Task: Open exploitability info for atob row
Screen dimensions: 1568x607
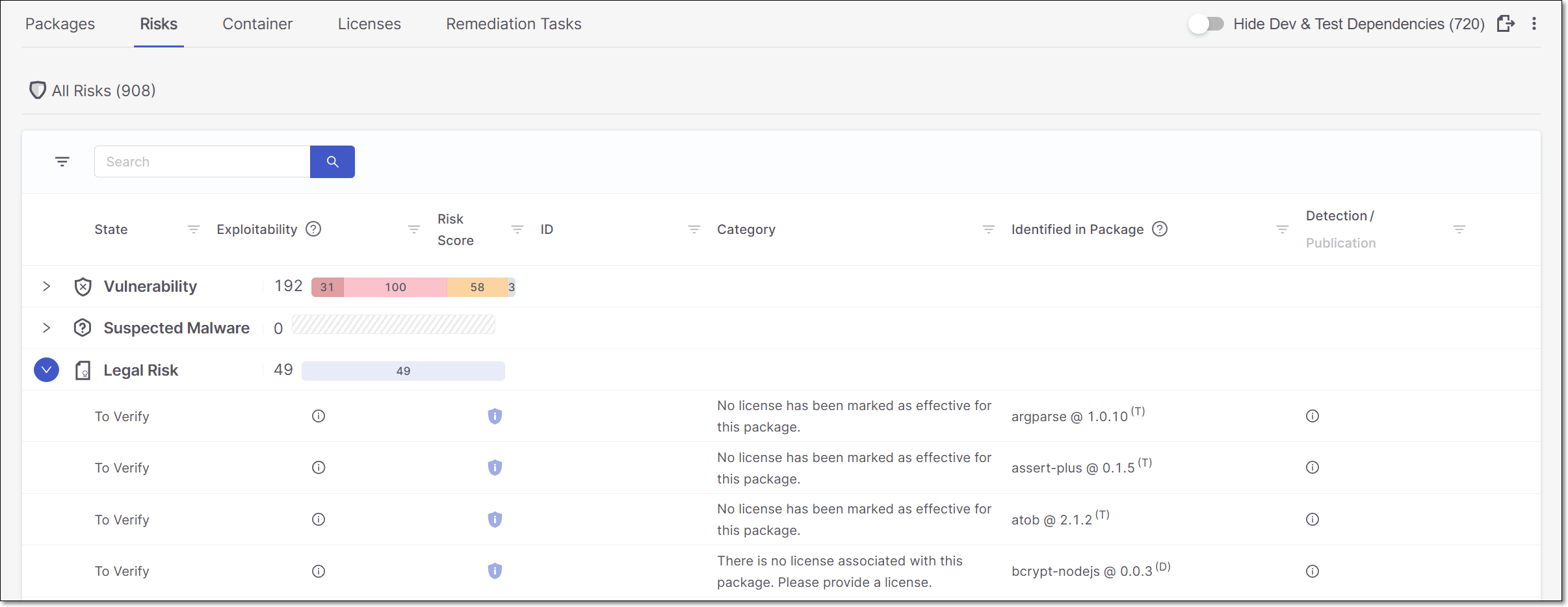Action: point(319,519)
